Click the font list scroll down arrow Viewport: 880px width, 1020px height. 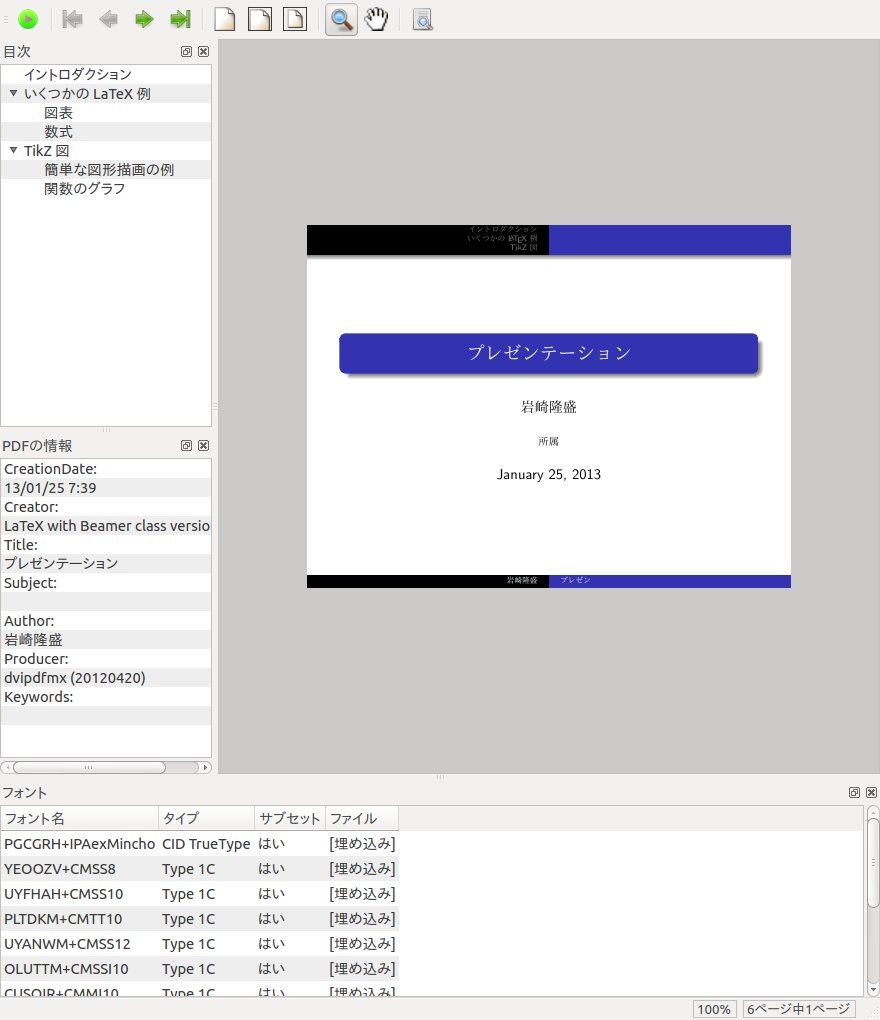pyautogui.click(x=873, y=991)
